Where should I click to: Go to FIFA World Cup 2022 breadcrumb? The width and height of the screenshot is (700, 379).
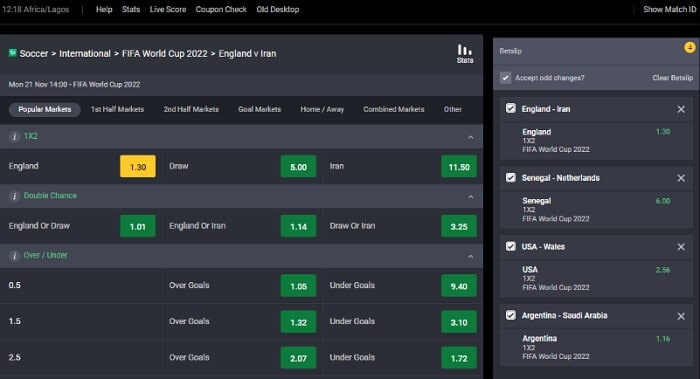pos(165,54)
